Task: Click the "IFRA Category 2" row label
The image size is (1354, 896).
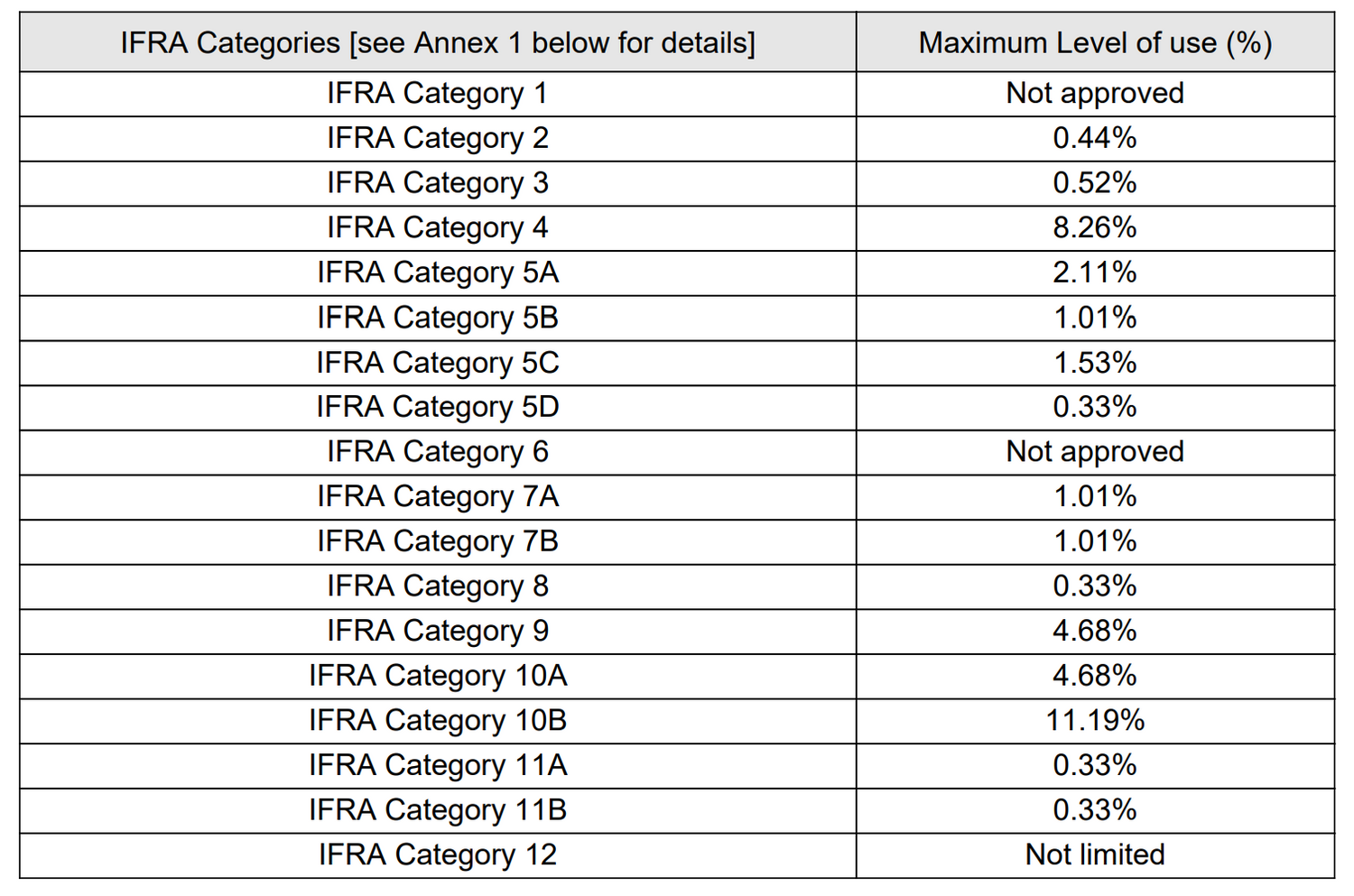Action: [x=438, y=138]
